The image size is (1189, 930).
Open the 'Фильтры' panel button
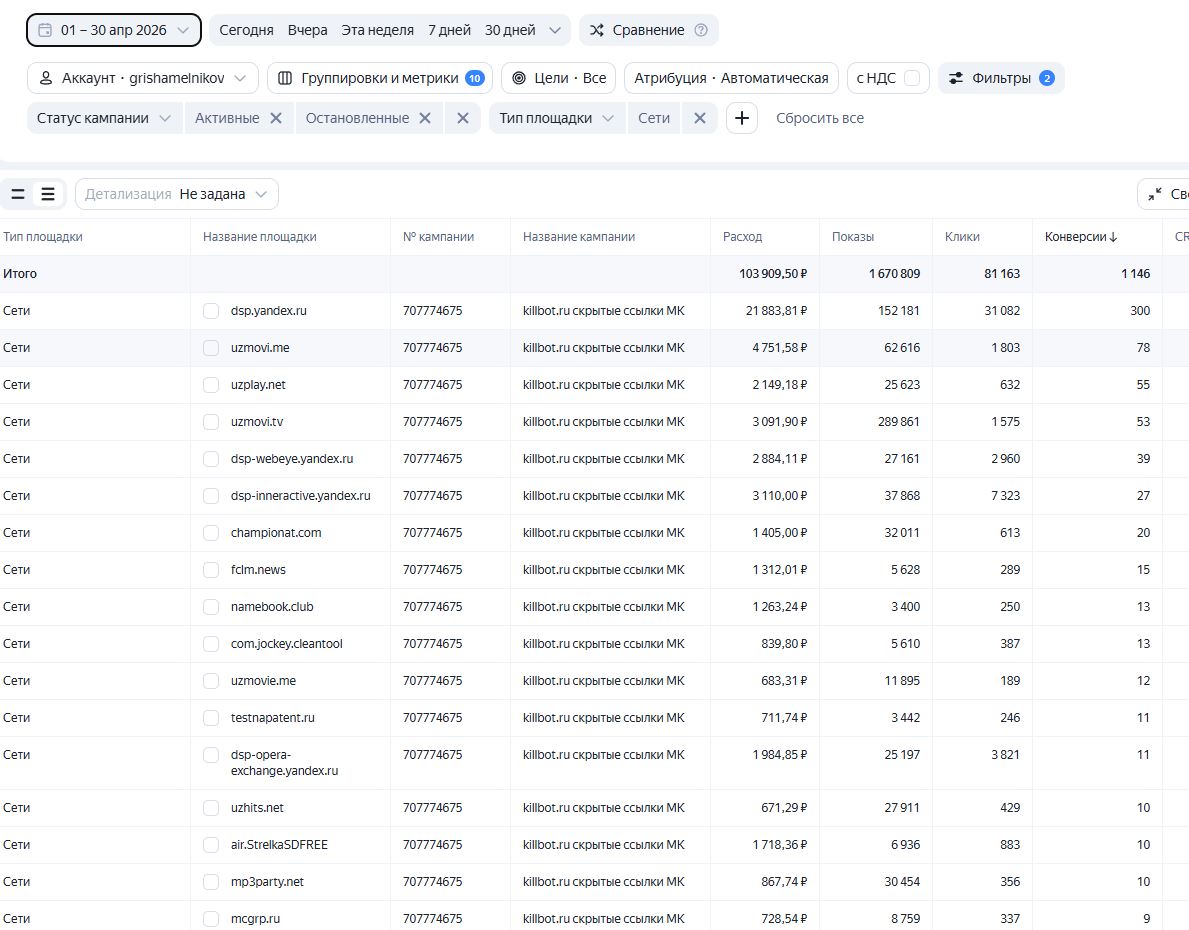(1001, 78)
